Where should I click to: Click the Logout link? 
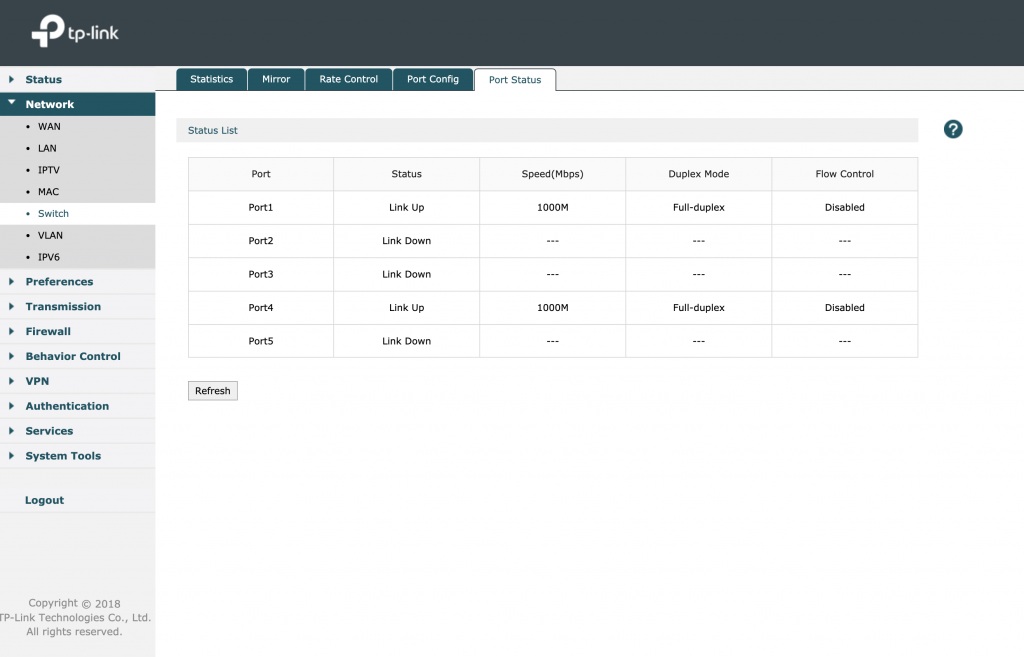(44, 500)
